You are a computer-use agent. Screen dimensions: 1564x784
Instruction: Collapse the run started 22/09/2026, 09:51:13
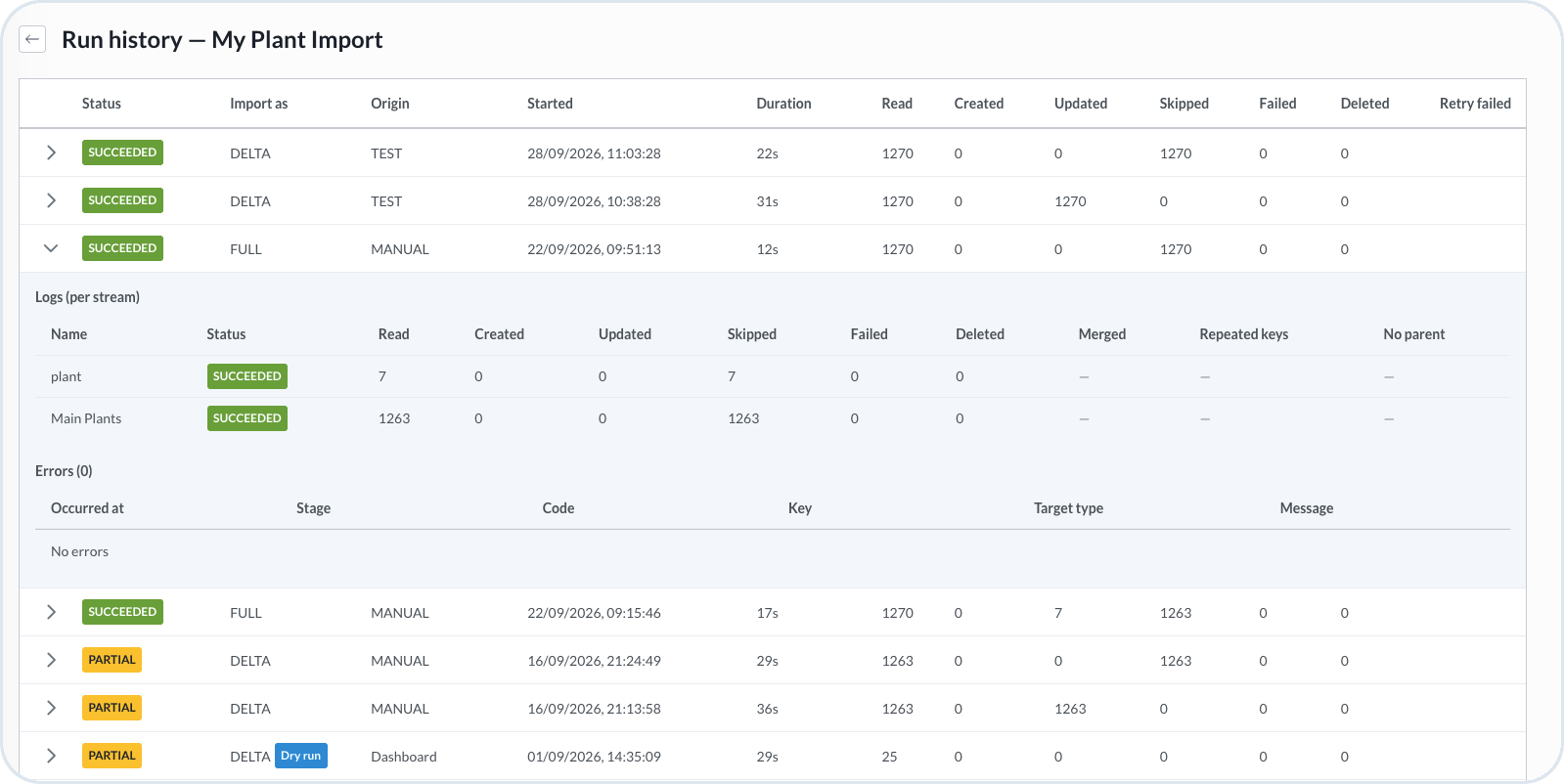coord(51,248)
